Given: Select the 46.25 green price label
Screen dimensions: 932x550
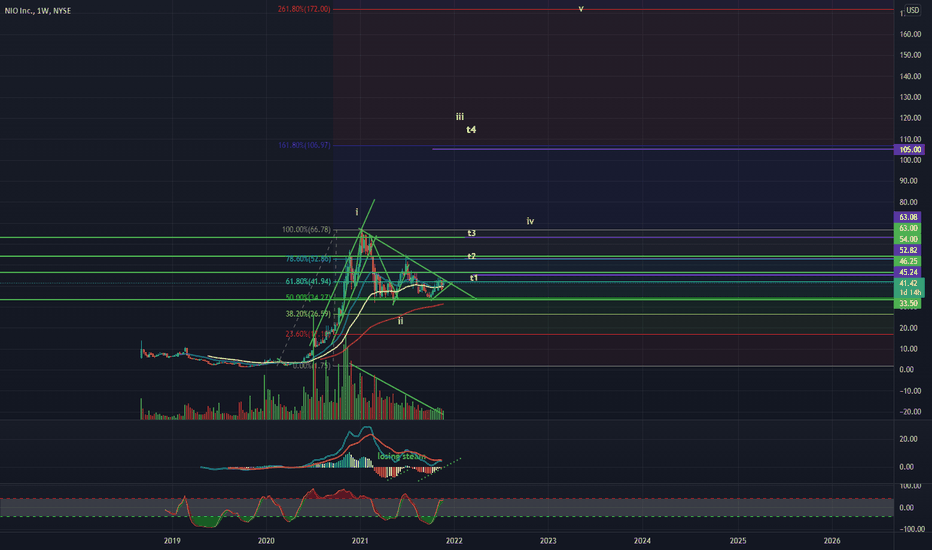Looking at the screenshot, I should click(x=908, y=261).
